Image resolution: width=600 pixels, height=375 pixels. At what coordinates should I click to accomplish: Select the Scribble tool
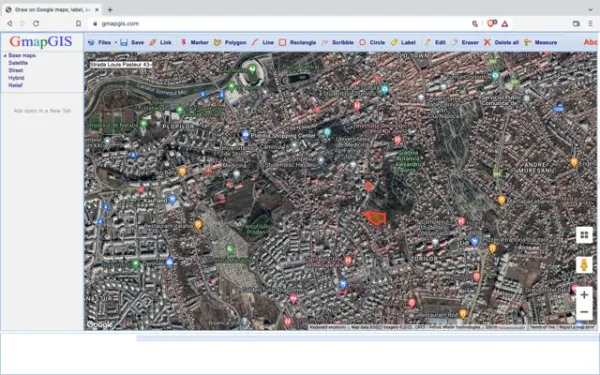click(x=338, y=42)
